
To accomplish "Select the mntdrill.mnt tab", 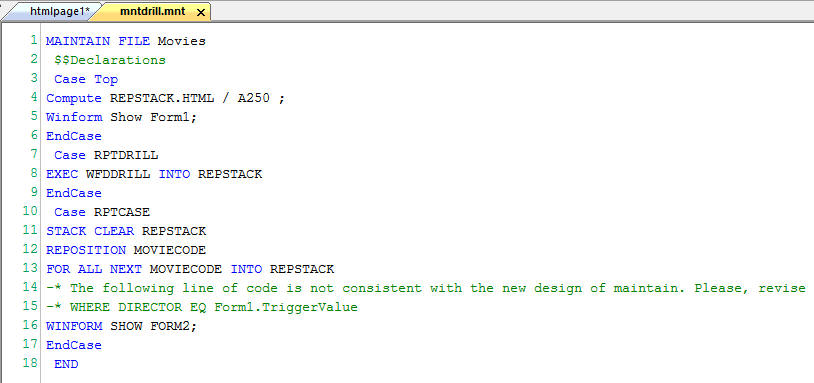I will 152,11.
